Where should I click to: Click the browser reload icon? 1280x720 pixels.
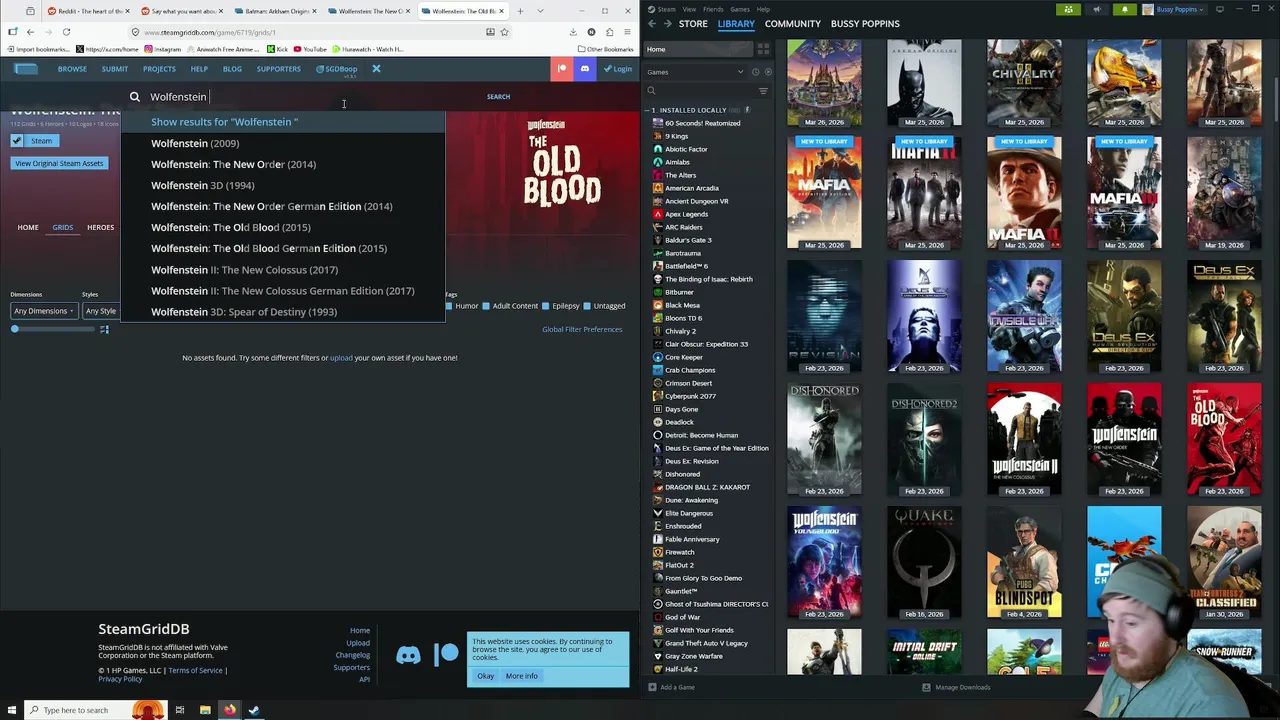pyautogui.click(x=66, y=32)
